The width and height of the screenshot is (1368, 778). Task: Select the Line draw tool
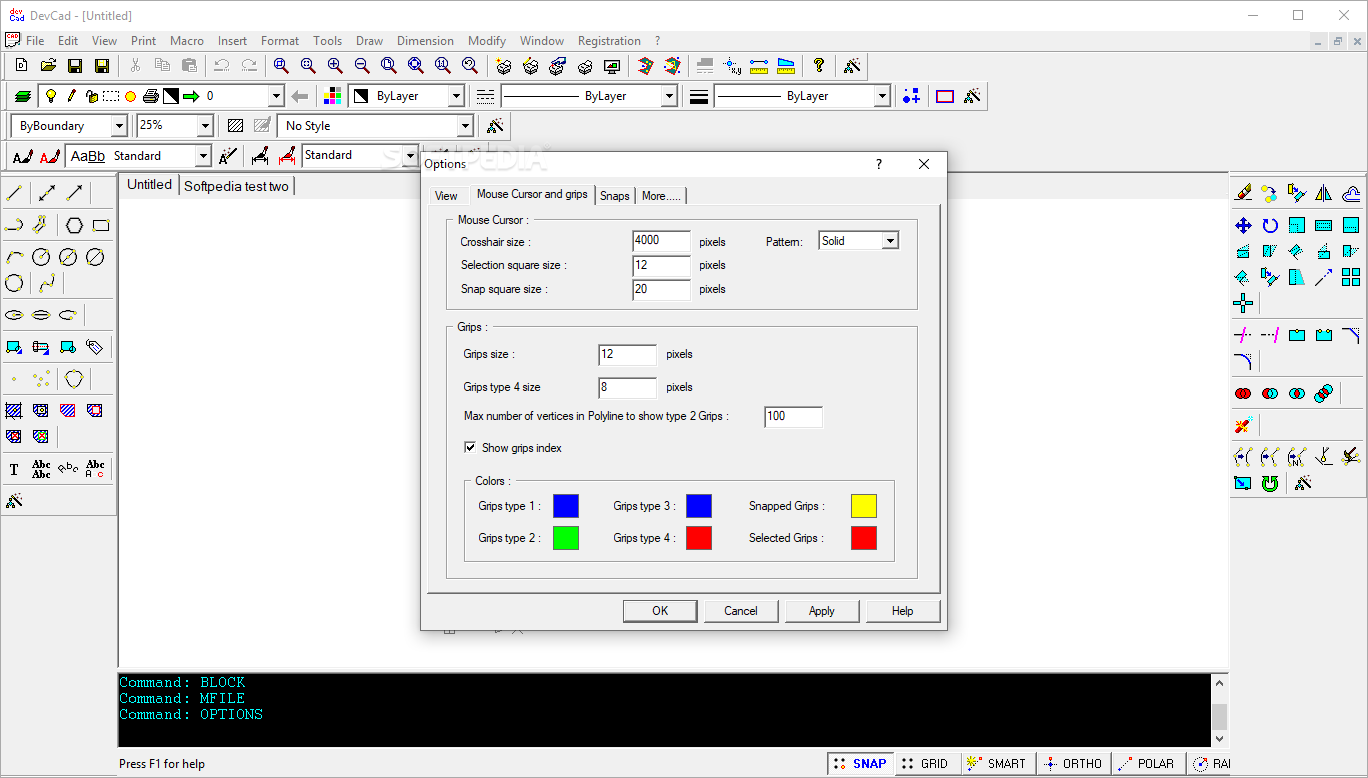pos(14,193)
